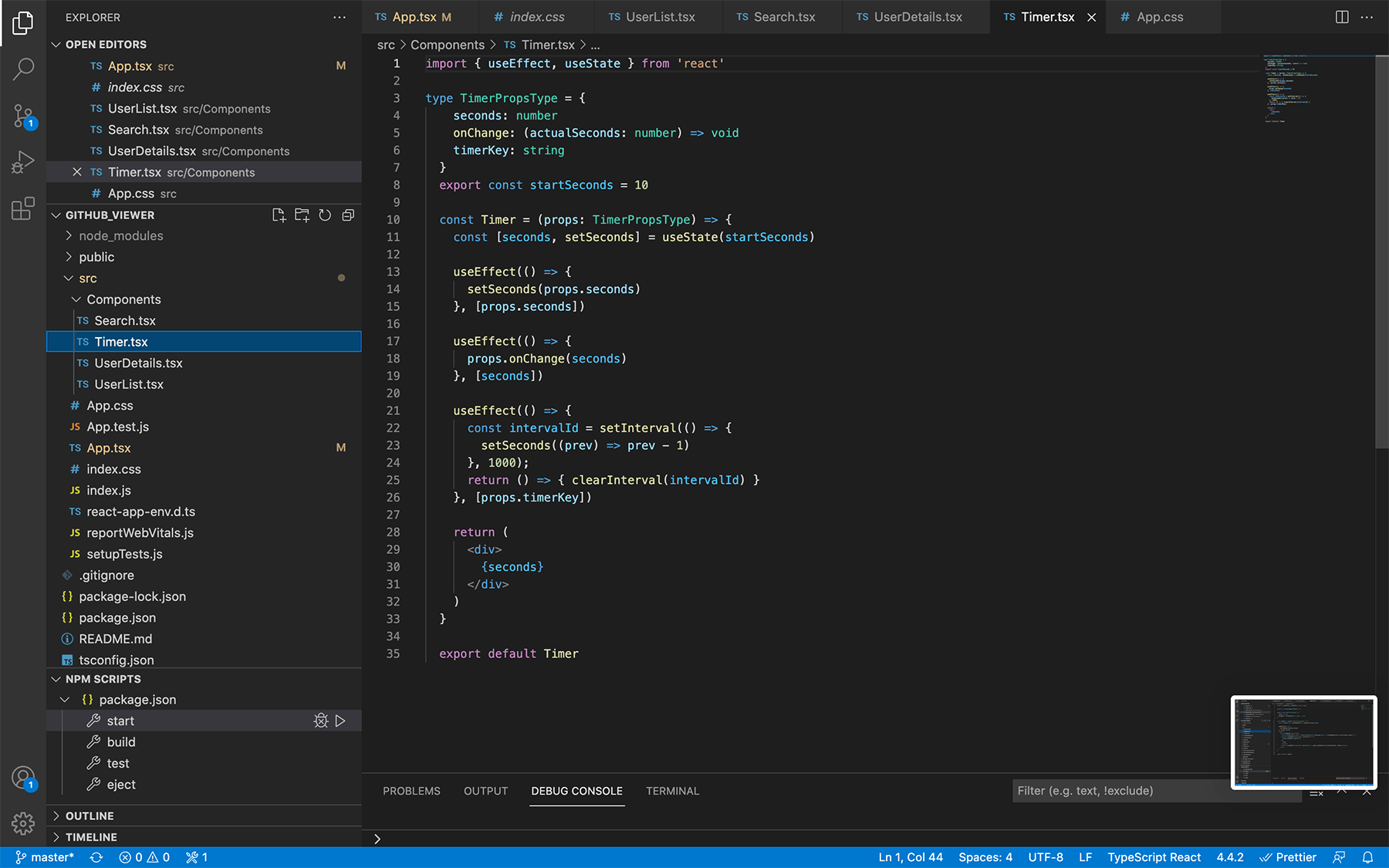Debug the start npm script
The width and height of the screenshot is (1389, 868).
click(321, 721)
